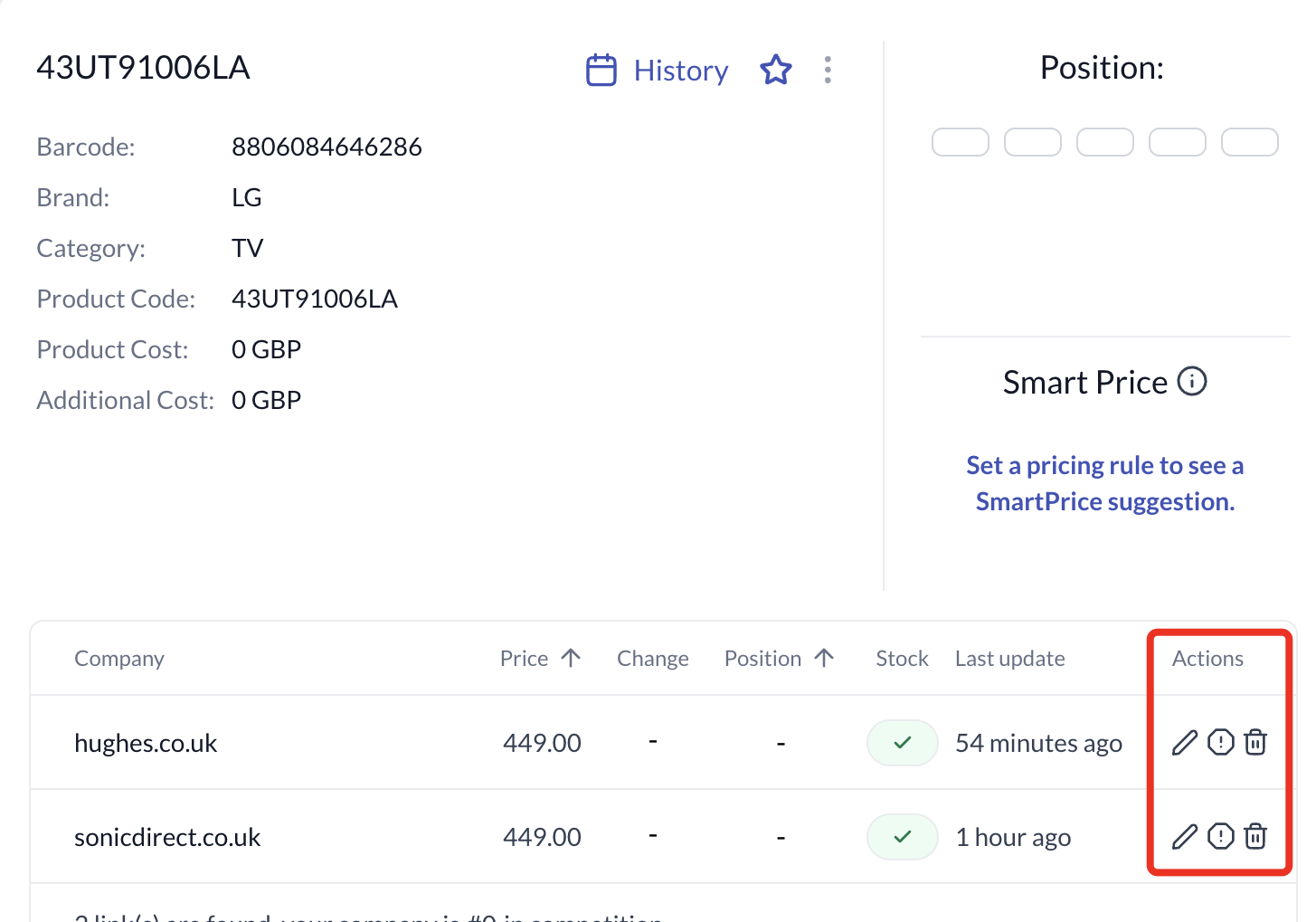
Task: Click the sonicdirect.co.uk company name
Action: point(167,837)
